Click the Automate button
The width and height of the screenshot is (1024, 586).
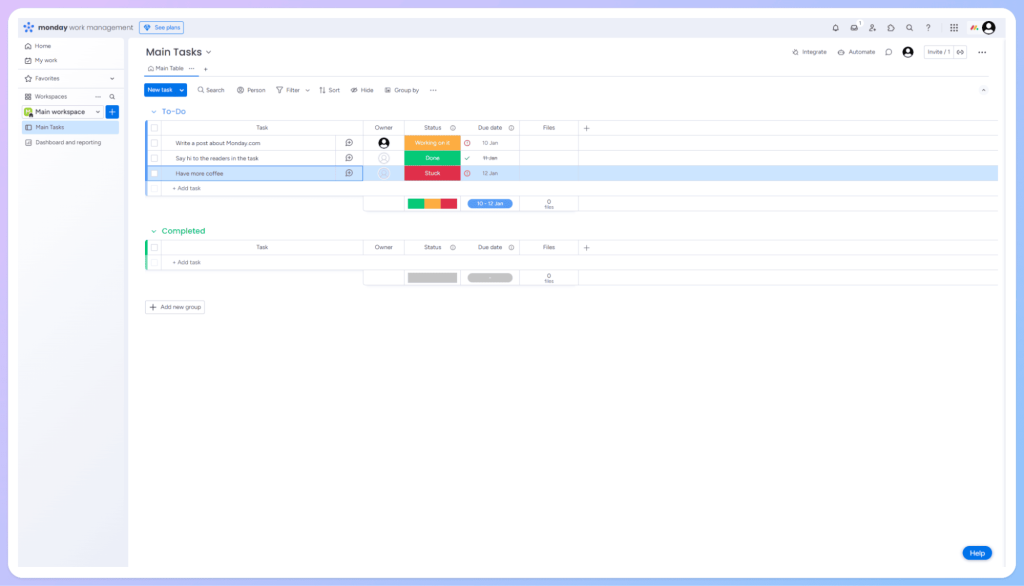(x=856, y=52)
